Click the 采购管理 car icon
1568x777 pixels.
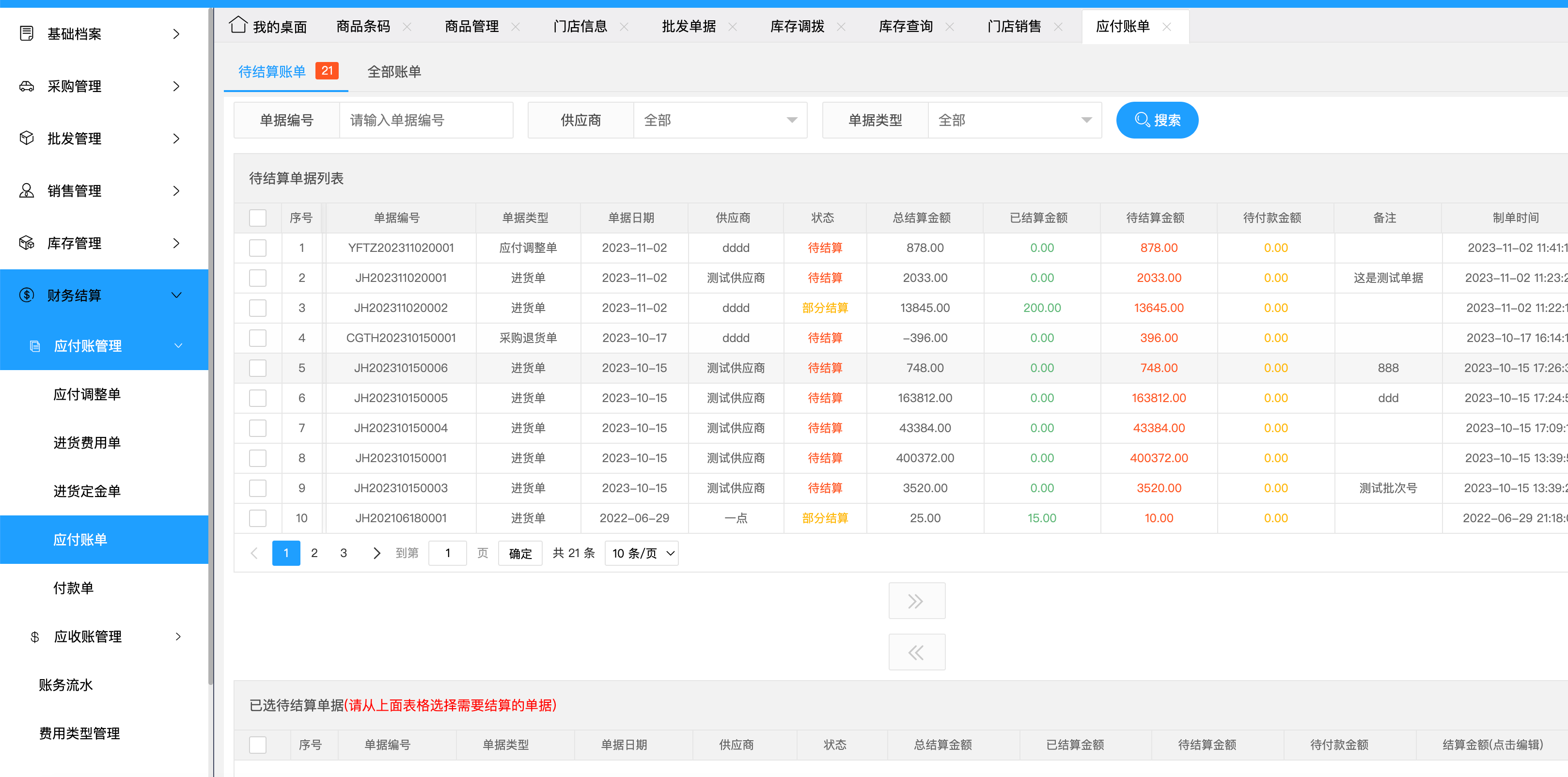(x=26, y=86)
